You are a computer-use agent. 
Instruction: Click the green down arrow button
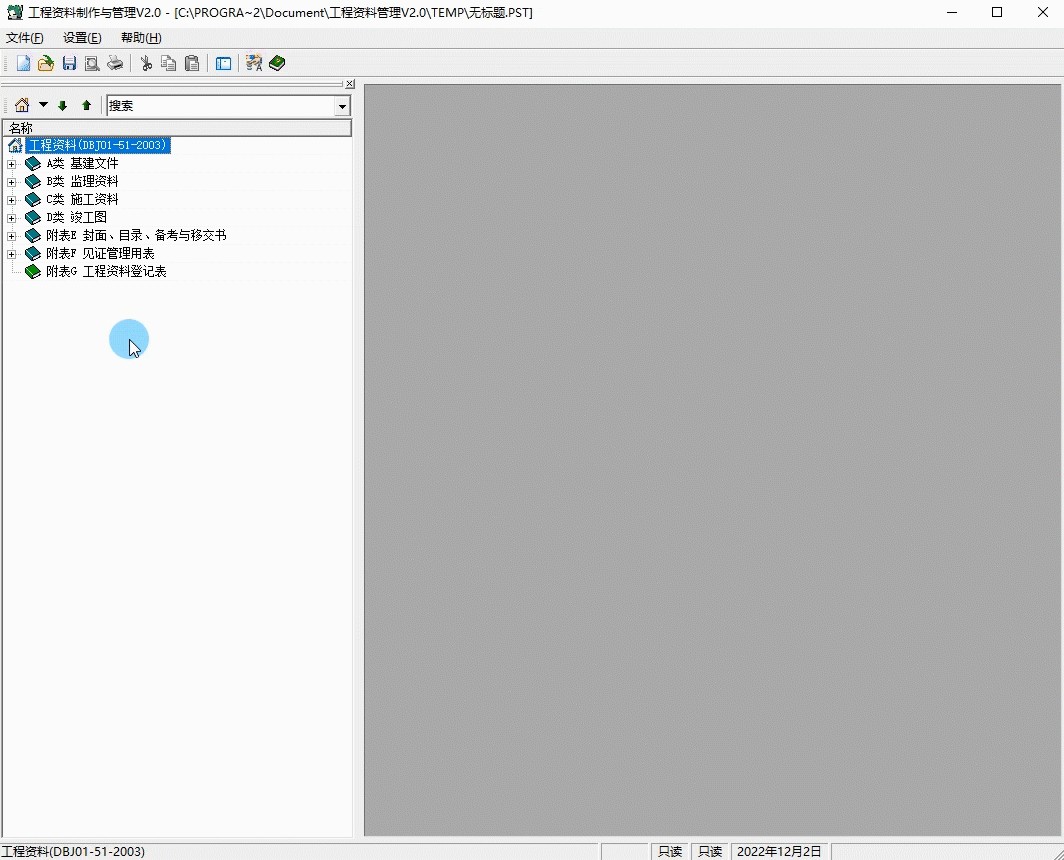click(x=63, y=106)
